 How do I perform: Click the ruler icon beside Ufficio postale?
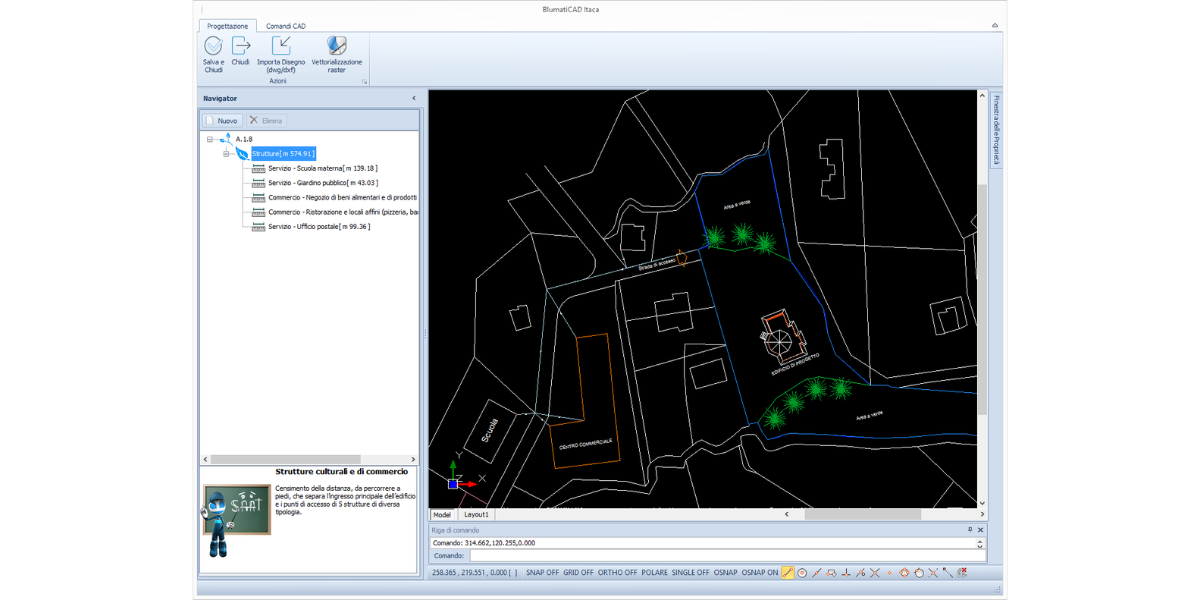tap(258, 227)
